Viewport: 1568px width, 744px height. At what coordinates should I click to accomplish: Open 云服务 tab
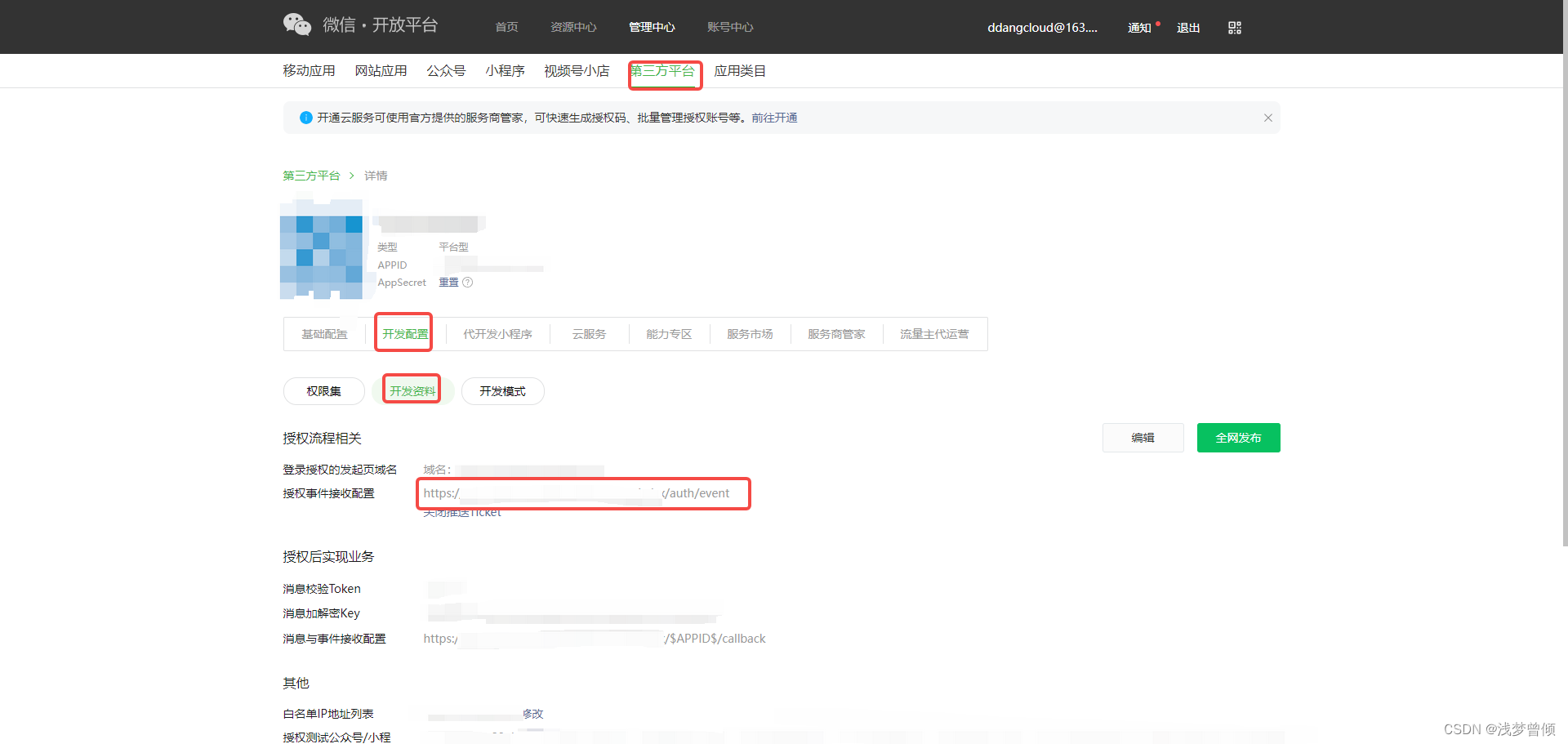point(589,334)
